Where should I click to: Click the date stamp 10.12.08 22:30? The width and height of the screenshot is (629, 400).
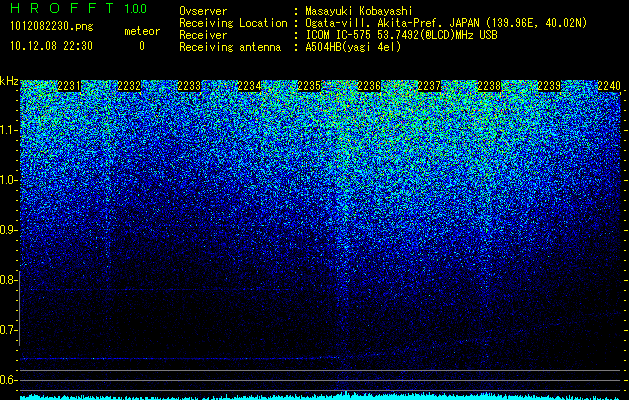click(x=51, y=46)
